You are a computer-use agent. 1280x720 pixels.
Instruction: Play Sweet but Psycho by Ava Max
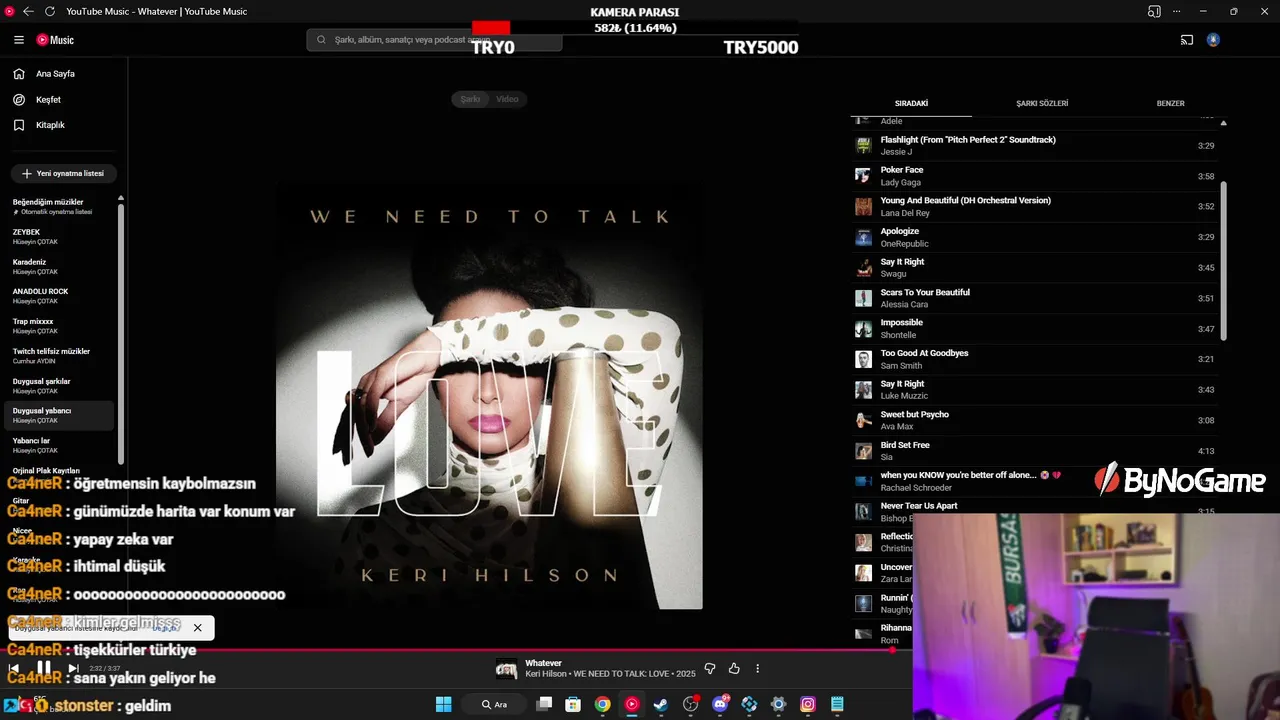[x=1036, y=420]
